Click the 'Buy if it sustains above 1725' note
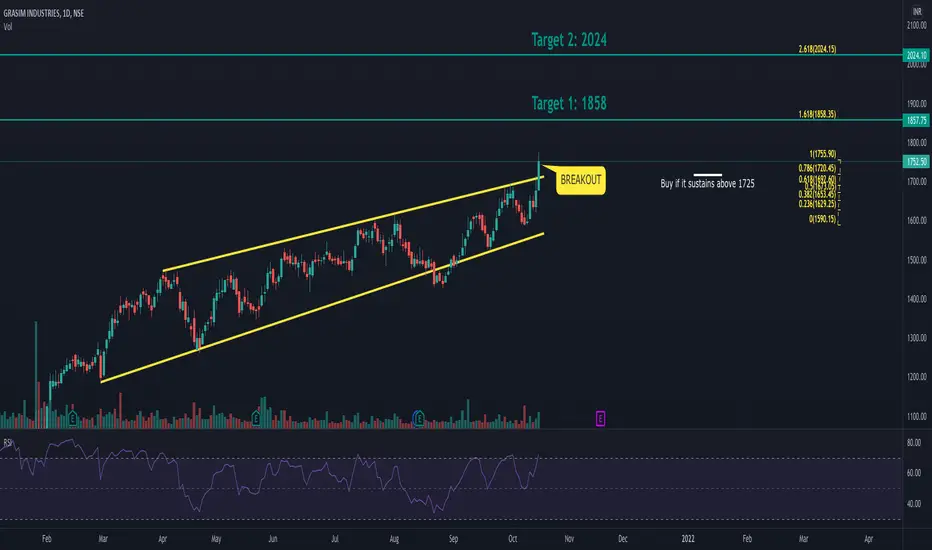 pyautogui.click(x=707, y=184)
